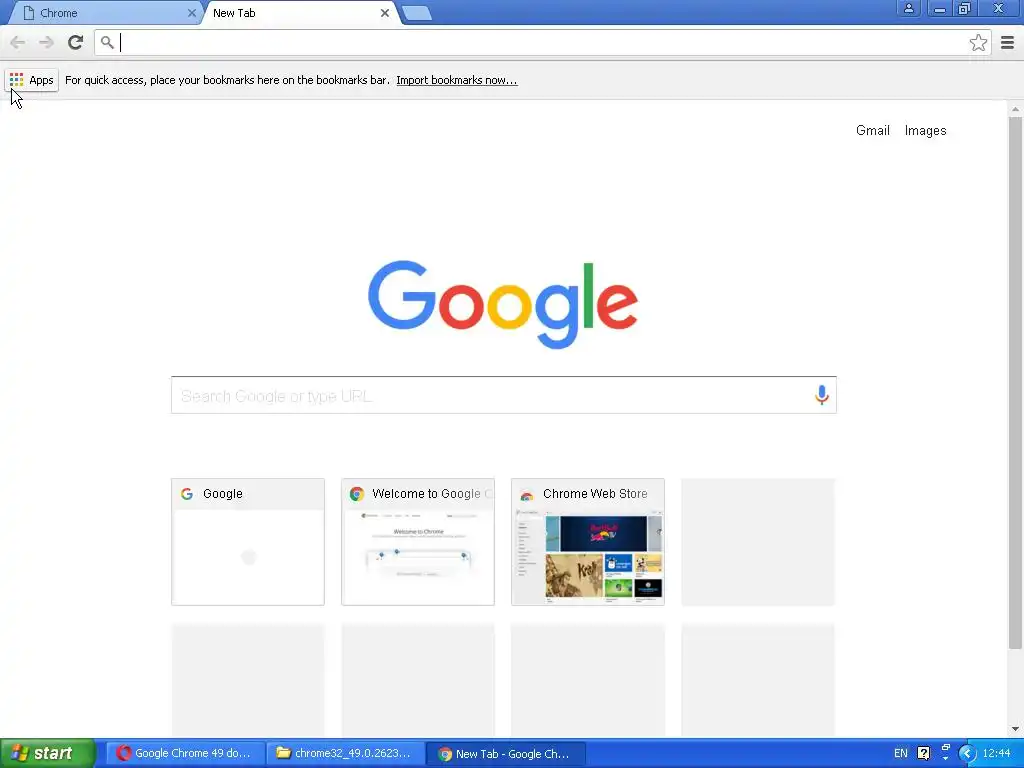This screenshot has width=1024, height=768.
Task: Focus the Search Google or type URL box
Action: tap(504, 395)
